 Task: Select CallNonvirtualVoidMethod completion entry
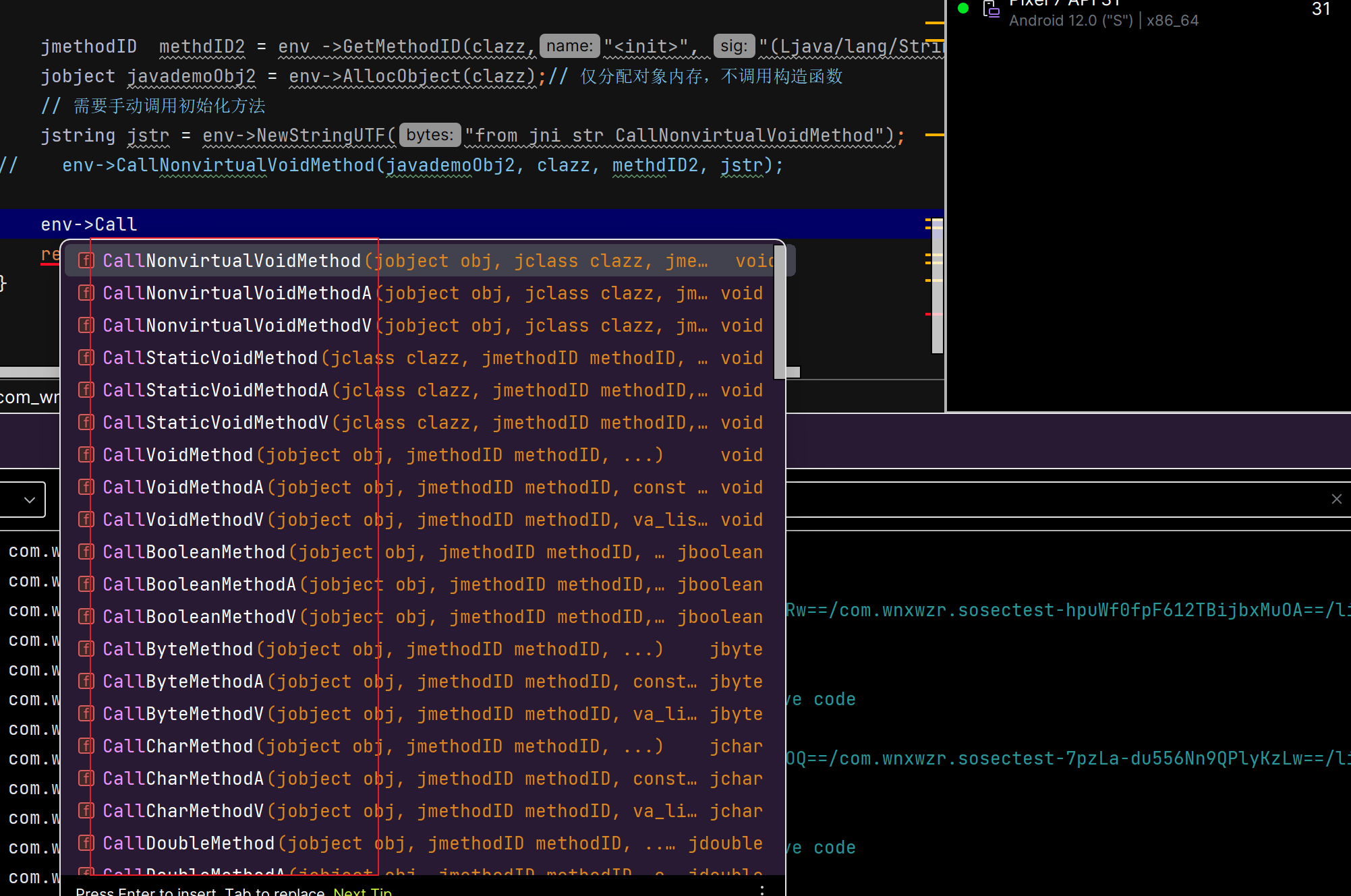pyautogui.click(x=430, y=261)
